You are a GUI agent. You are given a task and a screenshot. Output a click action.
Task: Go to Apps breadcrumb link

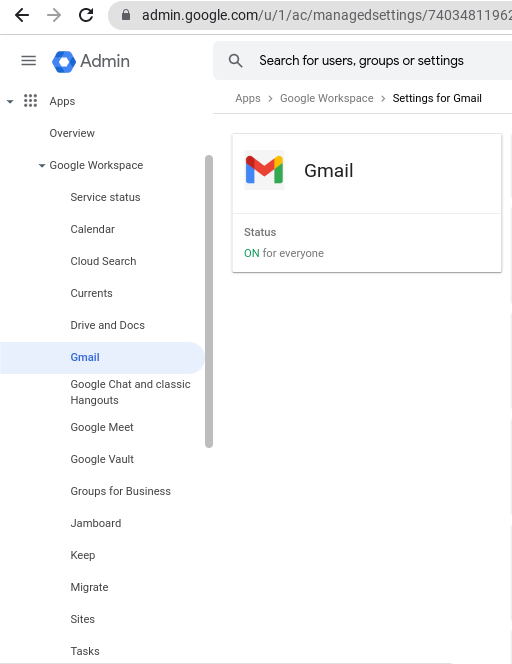pyautogui.click(x=248, y=98)
